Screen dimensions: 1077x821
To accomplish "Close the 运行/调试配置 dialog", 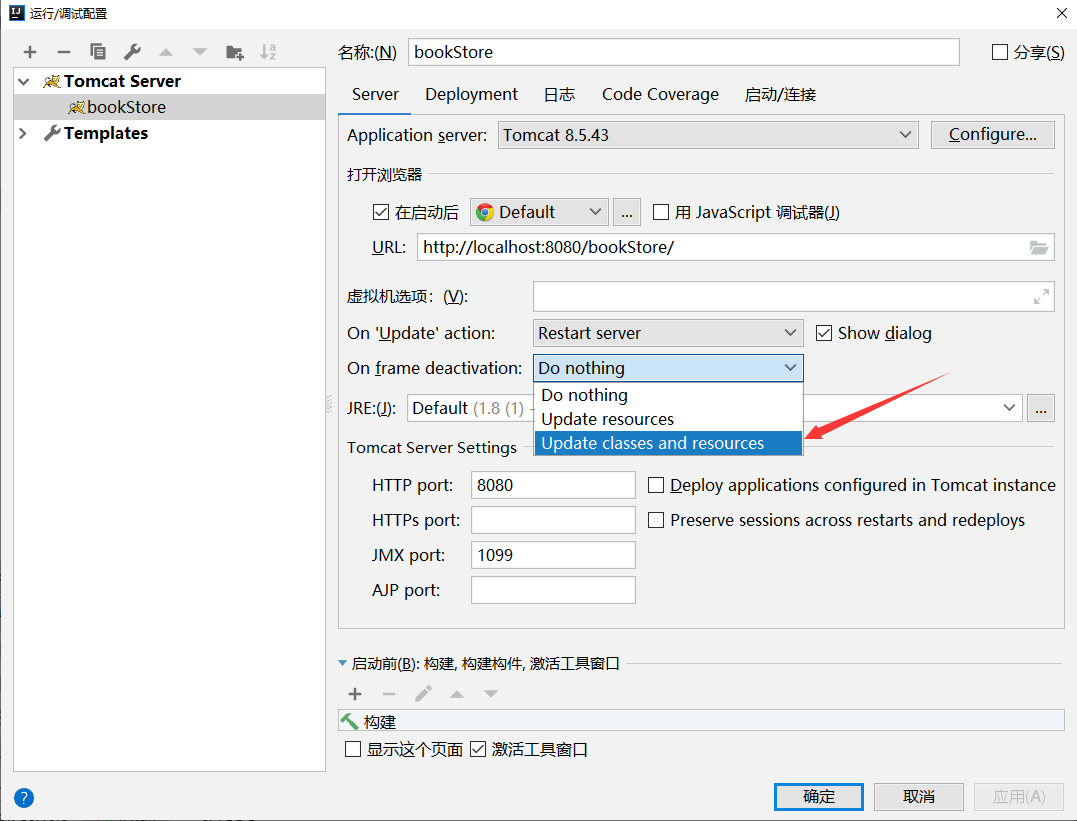I will pos(1061,13).
